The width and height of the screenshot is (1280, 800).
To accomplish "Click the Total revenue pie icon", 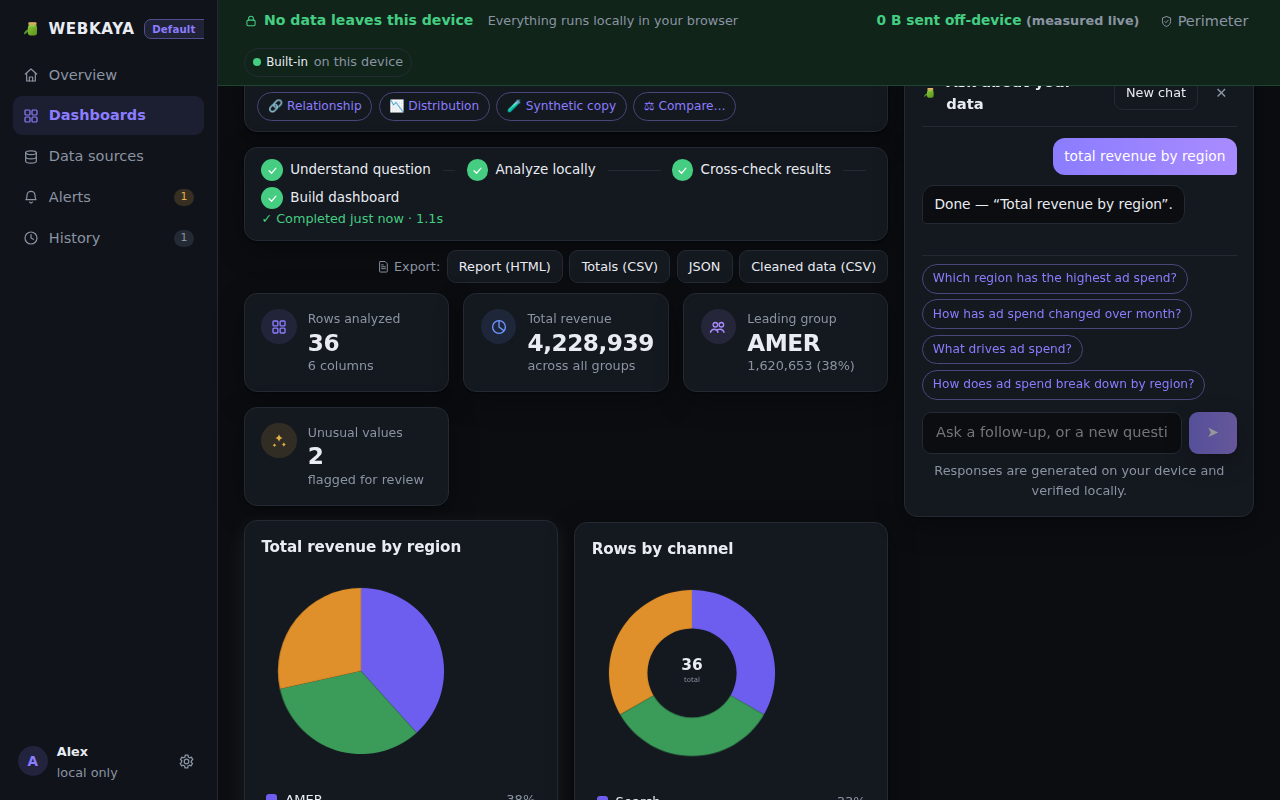I will point(499,326).
